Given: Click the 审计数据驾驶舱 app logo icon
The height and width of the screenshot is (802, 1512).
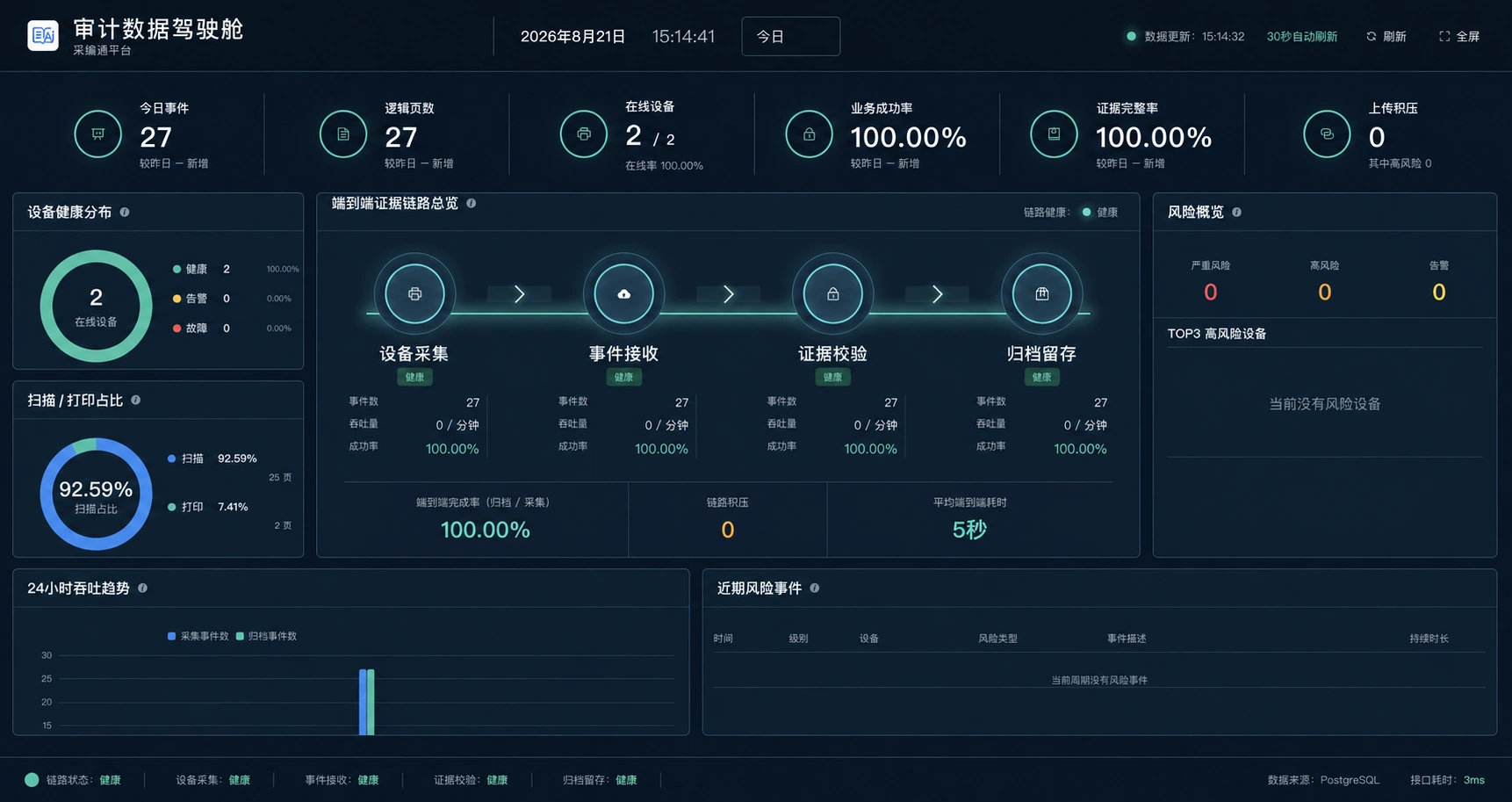Looking at the screenshot, I should pyautogui.click(x=43, y=35).
